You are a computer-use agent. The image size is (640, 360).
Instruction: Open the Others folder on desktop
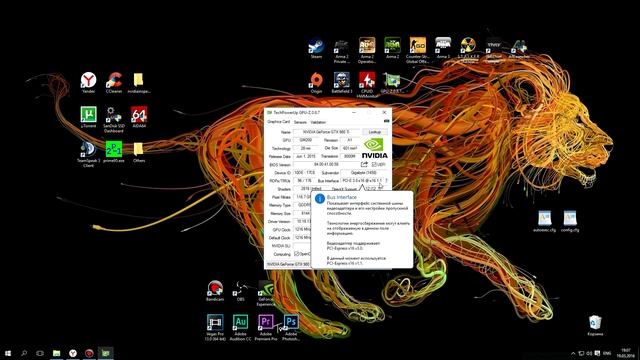(139, 152)
